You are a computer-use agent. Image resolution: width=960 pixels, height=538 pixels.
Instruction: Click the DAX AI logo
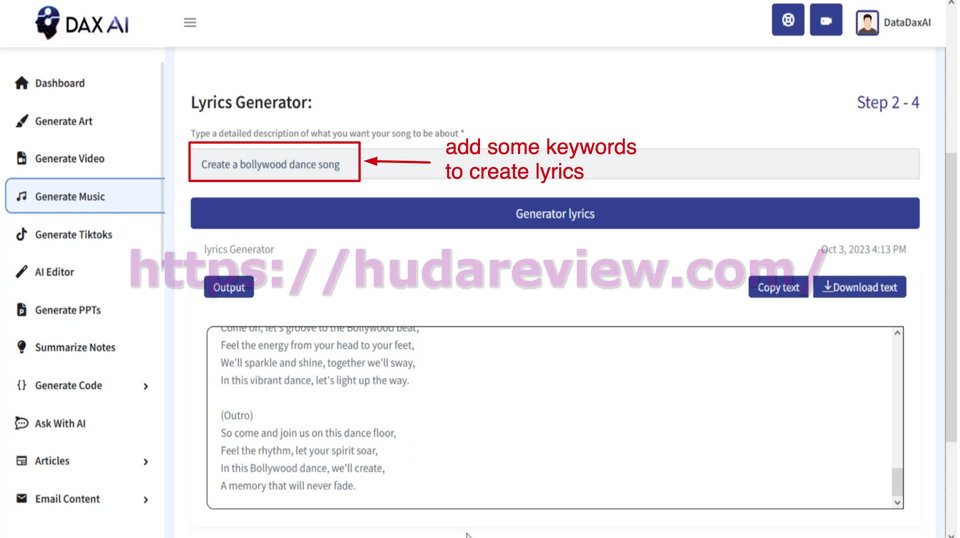82,23
